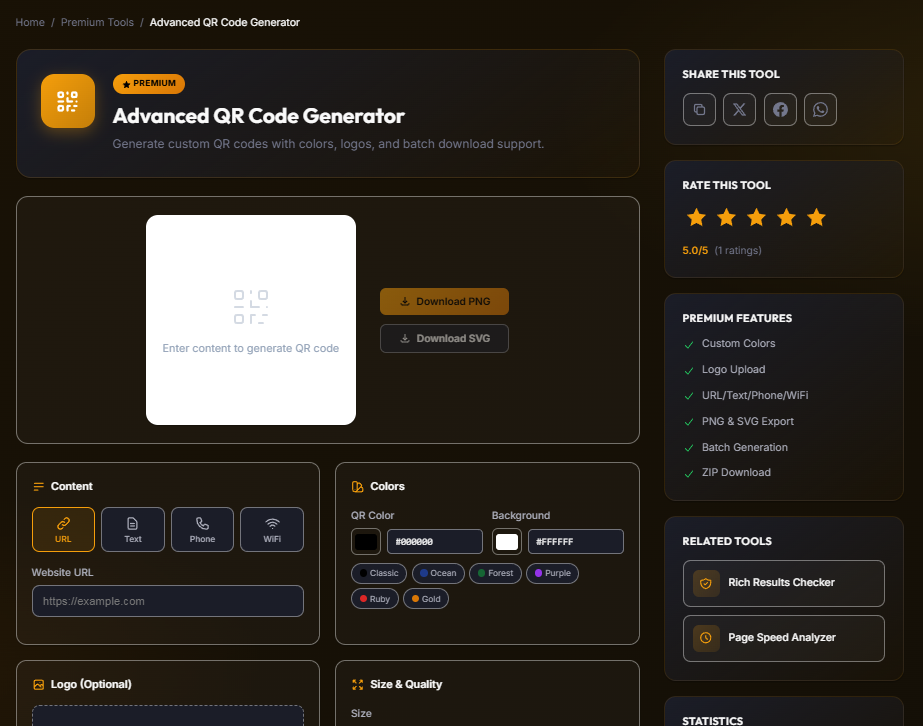Click the Size & Quality panel icon
The image size is (923, 726).
(x=358, y=685)
